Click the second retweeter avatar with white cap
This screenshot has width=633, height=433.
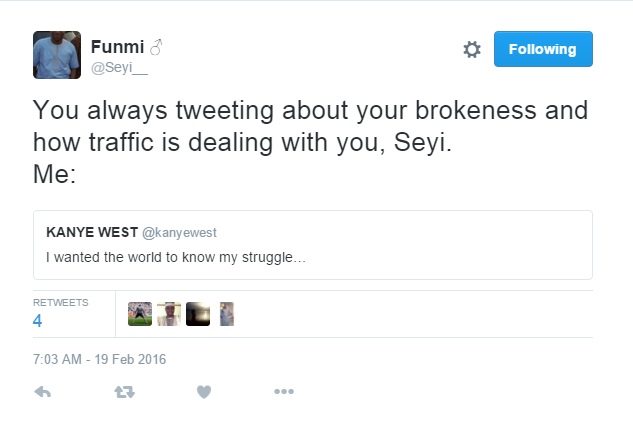click(168, 314)
